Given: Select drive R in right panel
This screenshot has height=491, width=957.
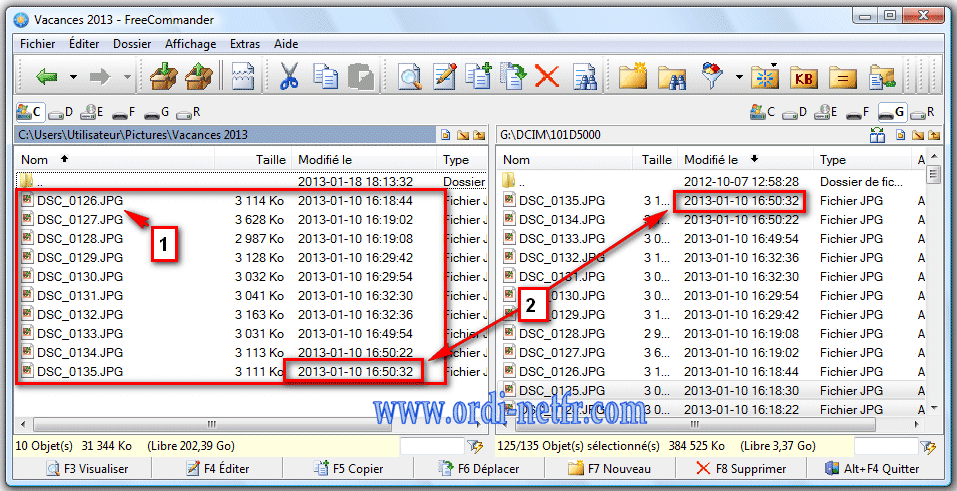Looking at the screenshot, I should (x=922, y=112).
